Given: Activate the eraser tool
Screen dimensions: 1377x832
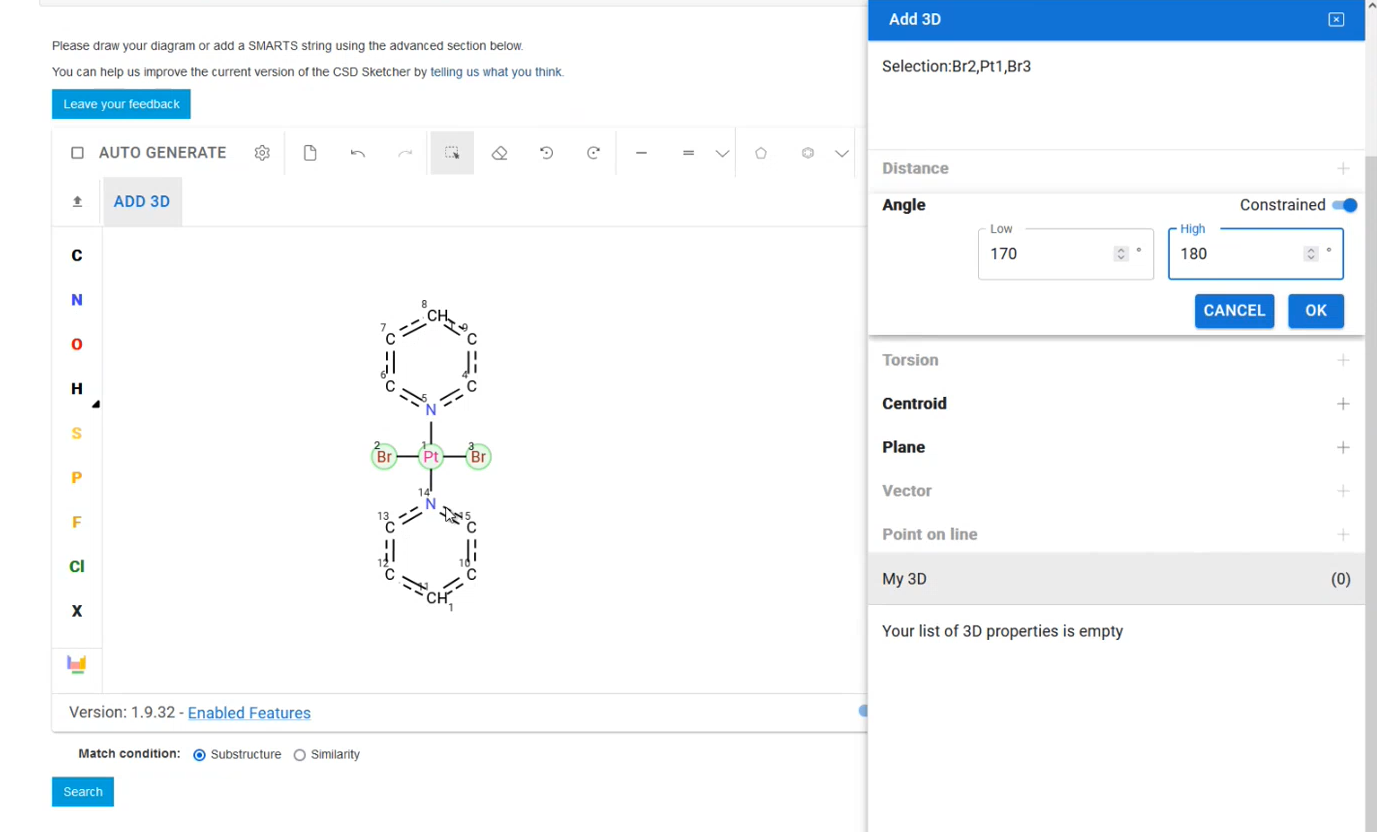Looking at the screenshot, I should (499, 153).
